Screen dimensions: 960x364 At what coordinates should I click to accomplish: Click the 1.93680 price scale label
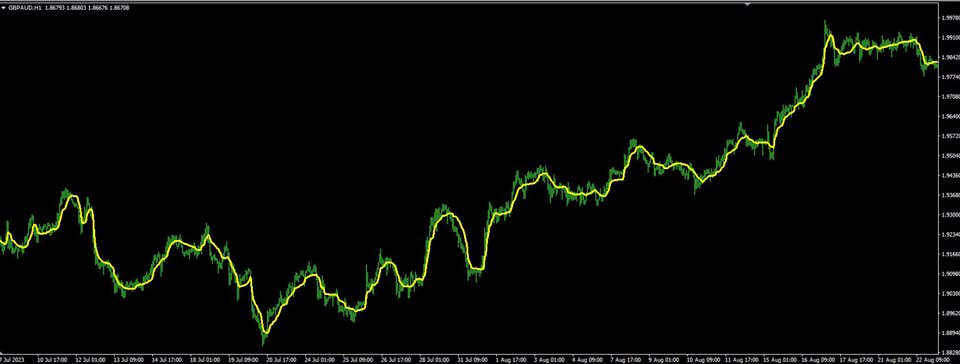click(951, 195)
